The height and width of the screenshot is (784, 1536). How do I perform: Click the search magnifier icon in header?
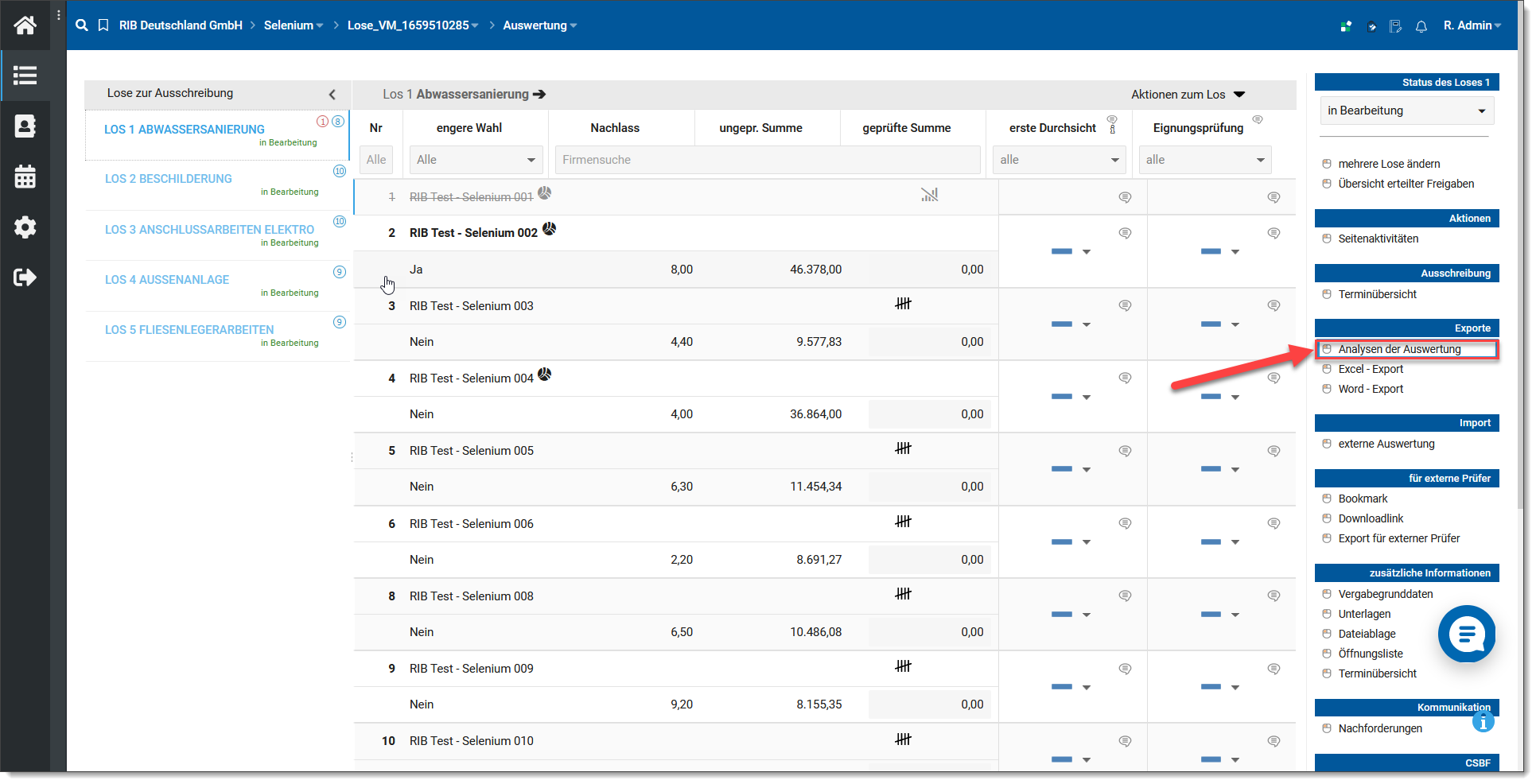[81, 25]
